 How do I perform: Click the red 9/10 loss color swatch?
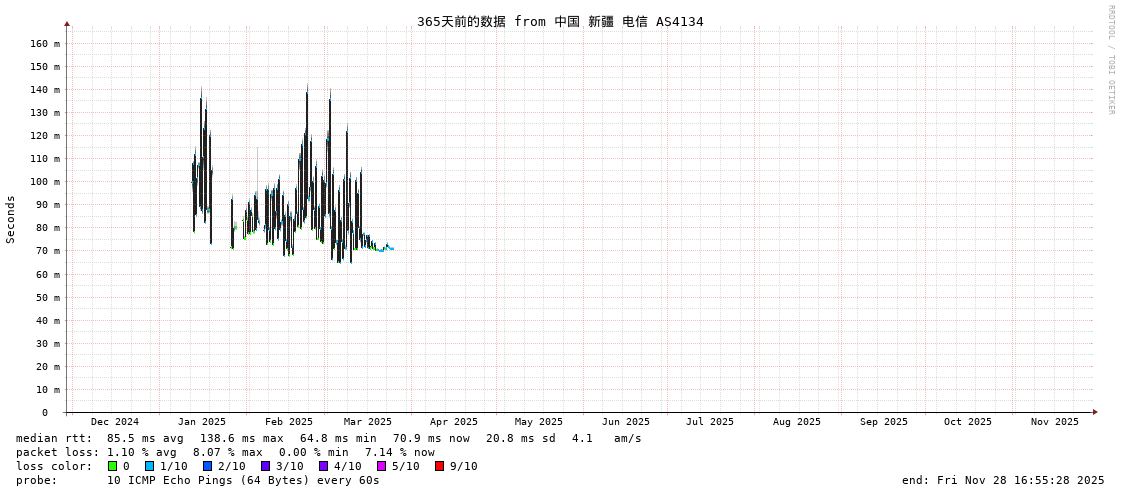coord(439,466)
